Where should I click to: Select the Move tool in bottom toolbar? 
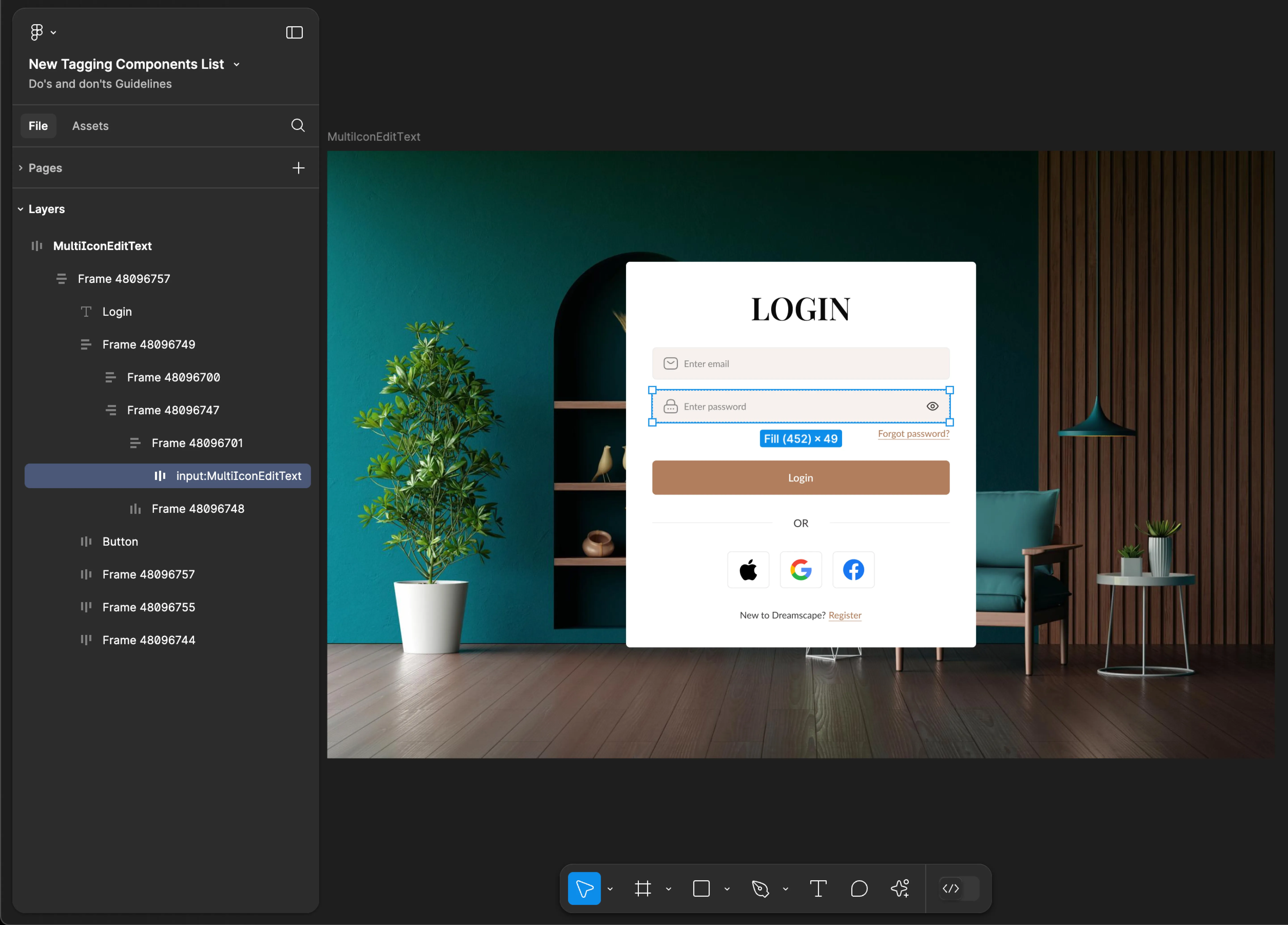[x=584, y=889]
